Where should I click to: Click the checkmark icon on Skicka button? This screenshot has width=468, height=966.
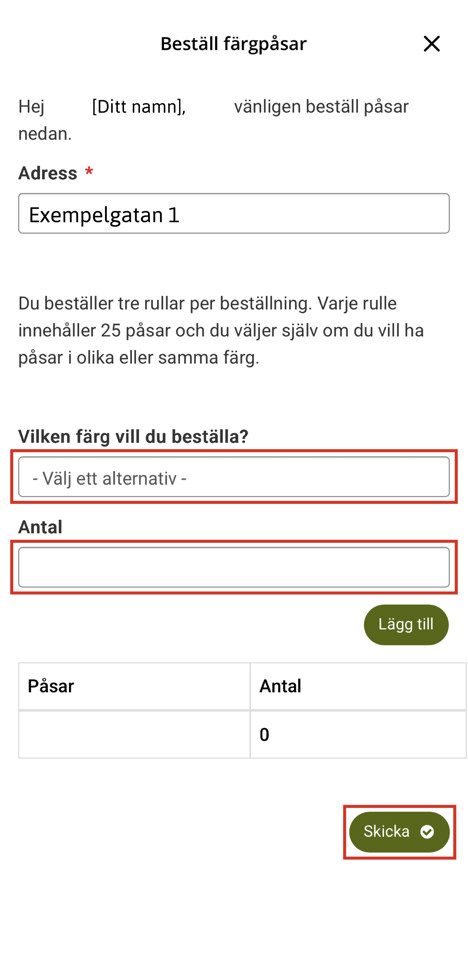click(427, 832)
